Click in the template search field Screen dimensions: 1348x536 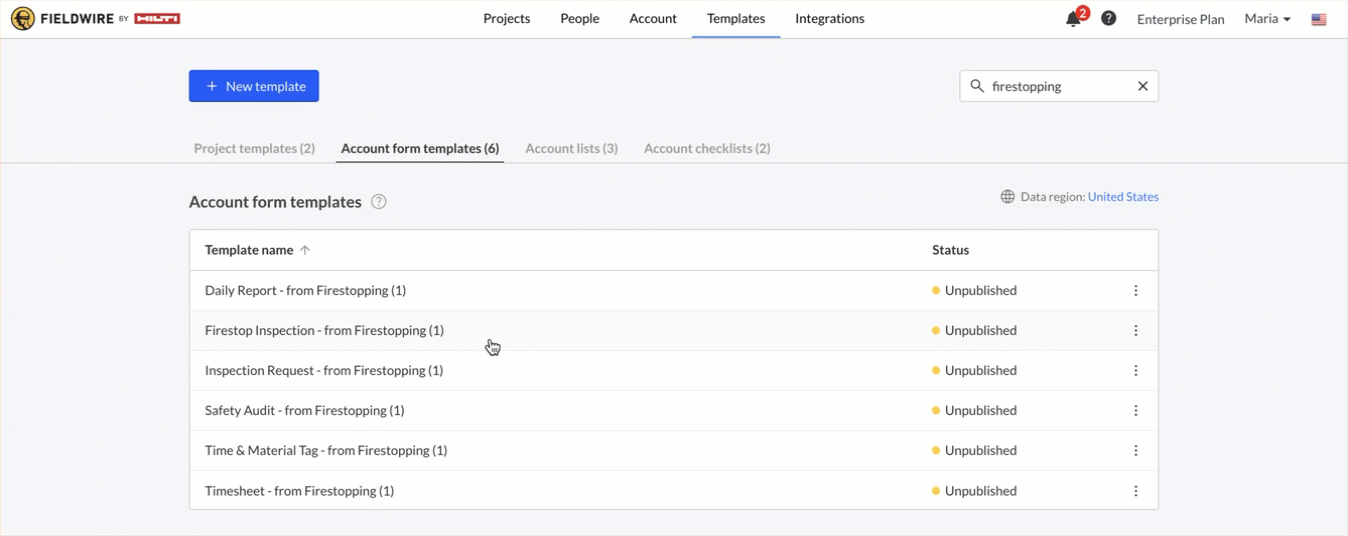coord(1055,86)
